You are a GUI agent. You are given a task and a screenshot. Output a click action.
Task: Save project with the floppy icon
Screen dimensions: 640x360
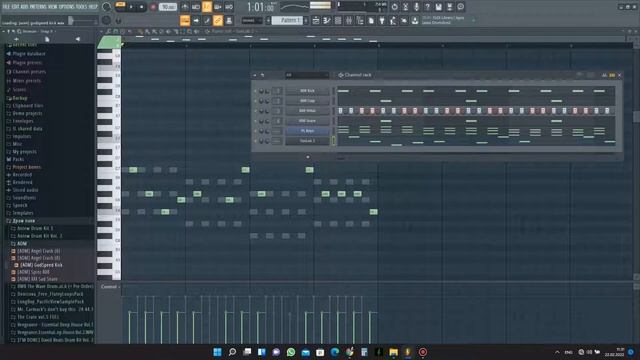(438, 7)
